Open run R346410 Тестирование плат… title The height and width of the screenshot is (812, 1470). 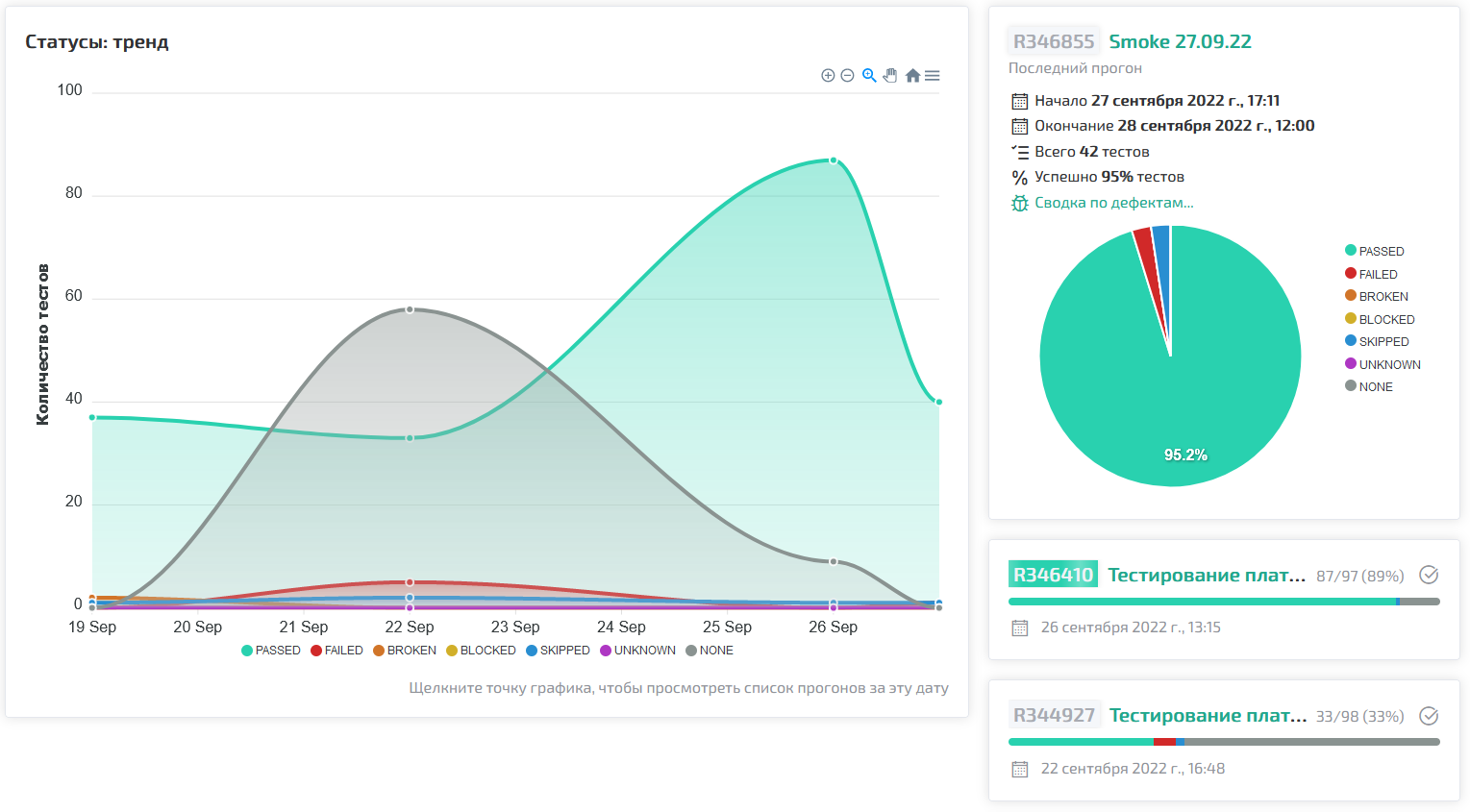coord(1207,575)
